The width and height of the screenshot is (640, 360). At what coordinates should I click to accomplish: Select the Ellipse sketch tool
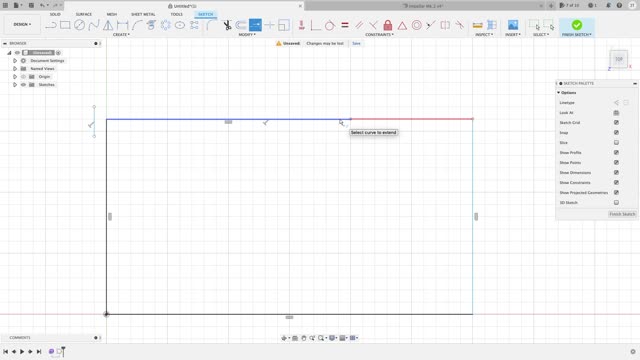pos(180,25)
